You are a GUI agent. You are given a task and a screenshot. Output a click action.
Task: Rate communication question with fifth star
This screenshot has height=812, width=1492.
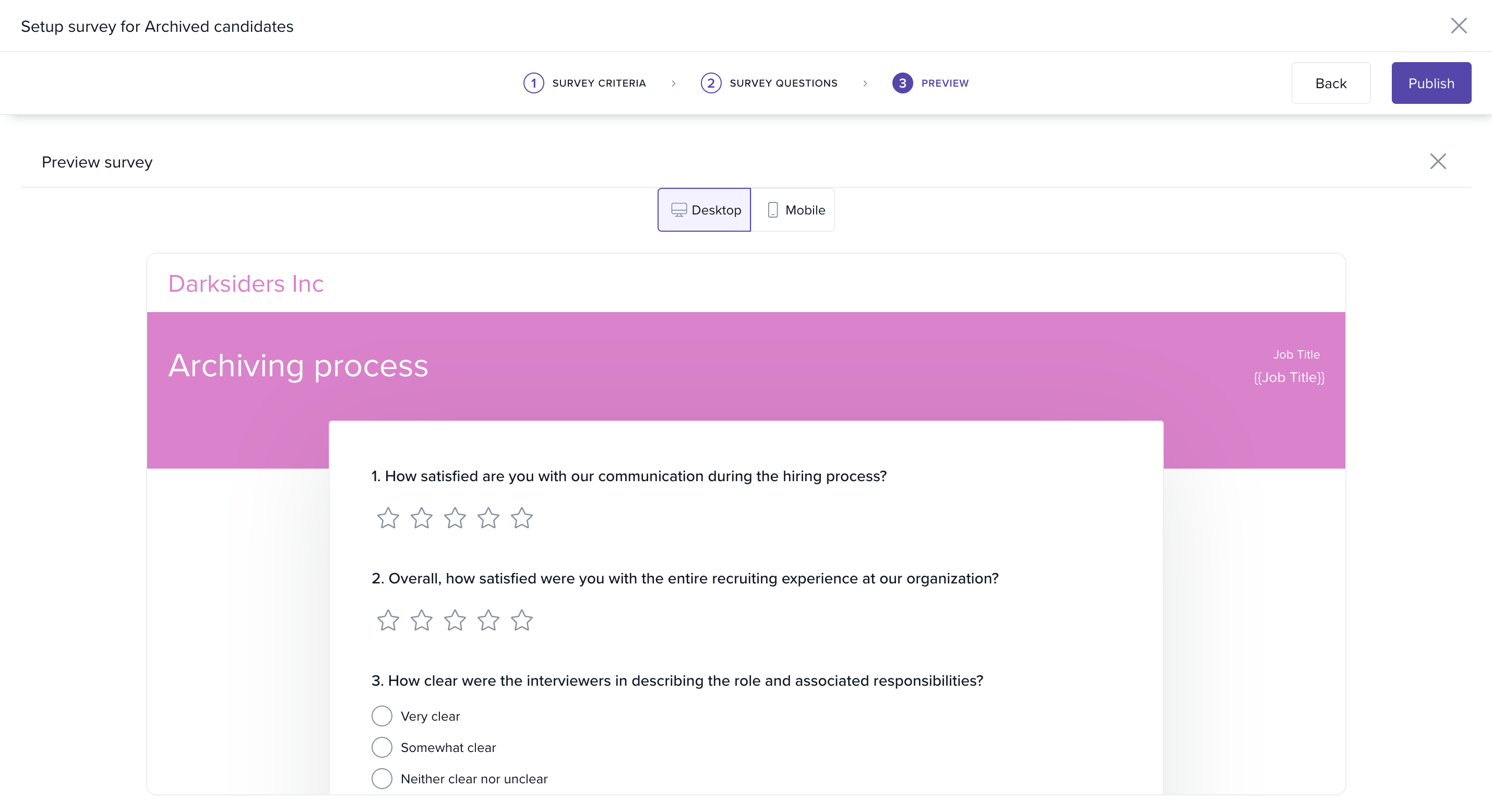pos(521,518)
